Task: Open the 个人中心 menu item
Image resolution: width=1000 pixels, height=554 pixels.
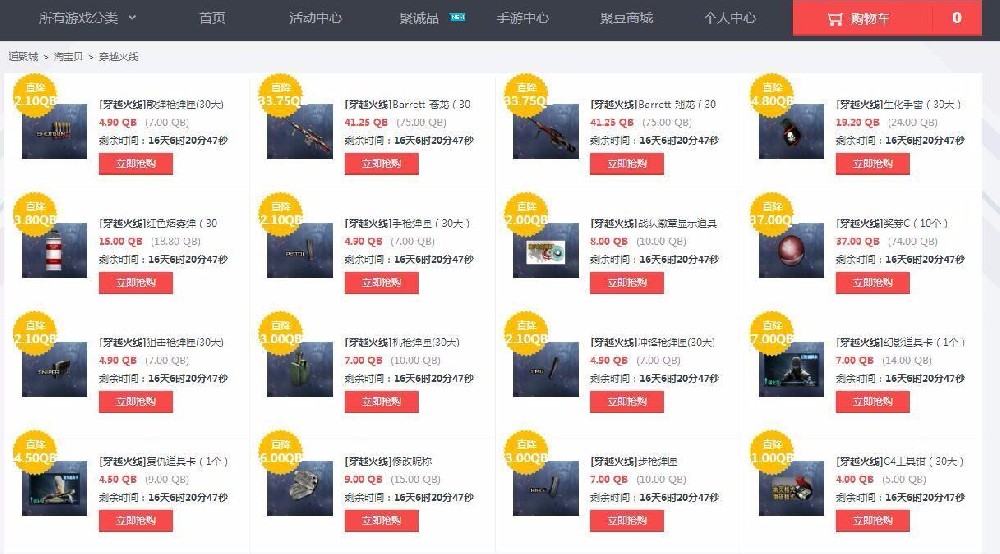Action: pyautogui.click(x=730, y=18)
